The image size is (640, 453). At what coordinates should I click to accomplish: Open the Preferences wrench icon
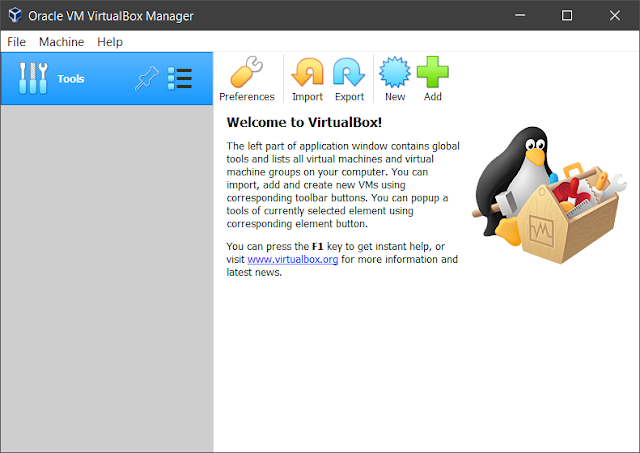247,72
